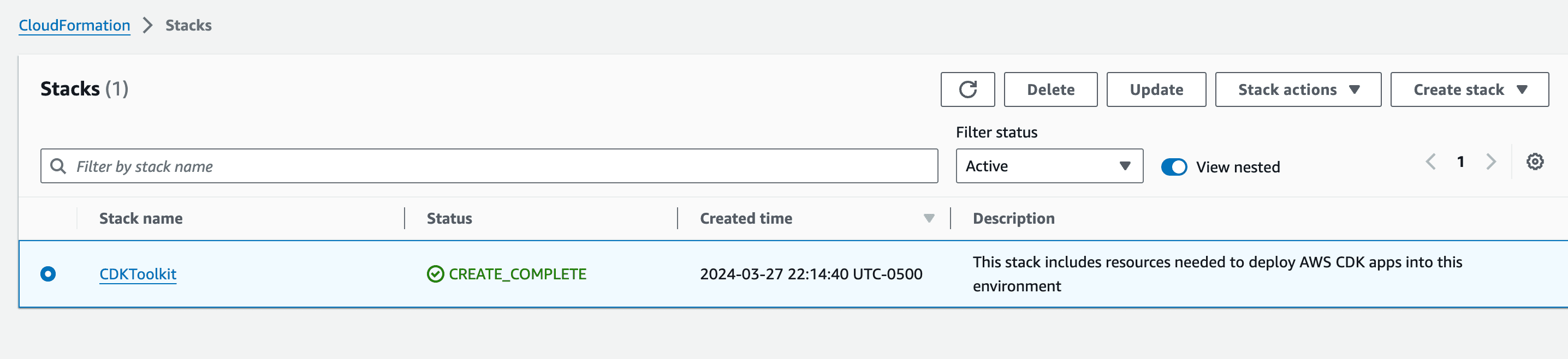Open the Filter status Active dropdown

pyautogui.click(x=1049, y=166)
